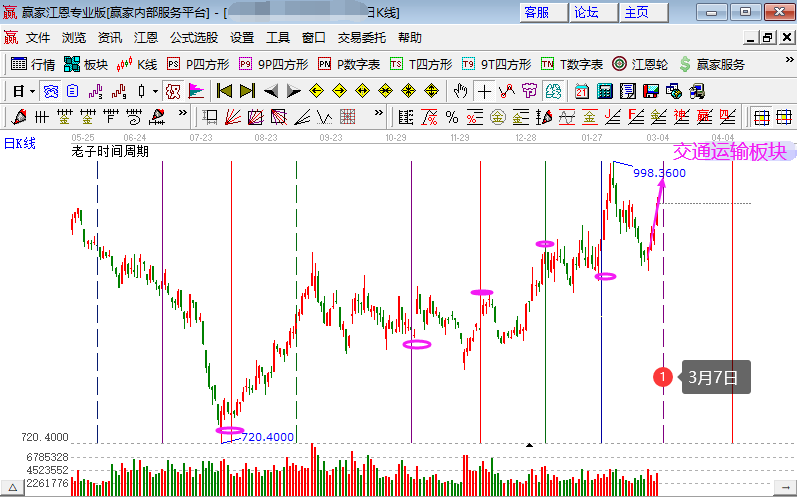Click the F time ruler icon
Viewport: 797px width, 497px height.
tap(111, 117)
